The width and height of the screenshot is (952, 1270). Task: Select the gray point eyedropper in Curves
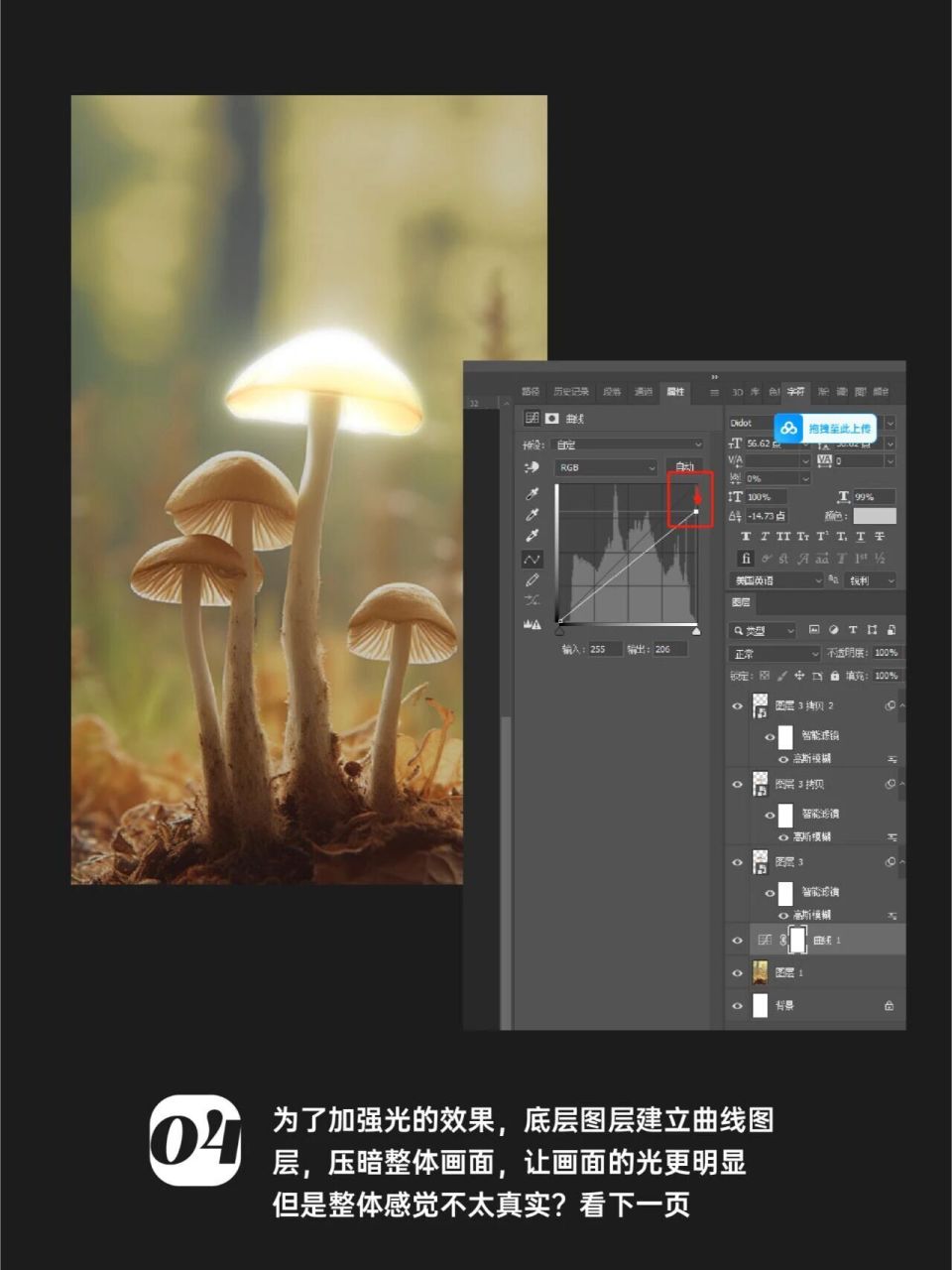(532, 515)
